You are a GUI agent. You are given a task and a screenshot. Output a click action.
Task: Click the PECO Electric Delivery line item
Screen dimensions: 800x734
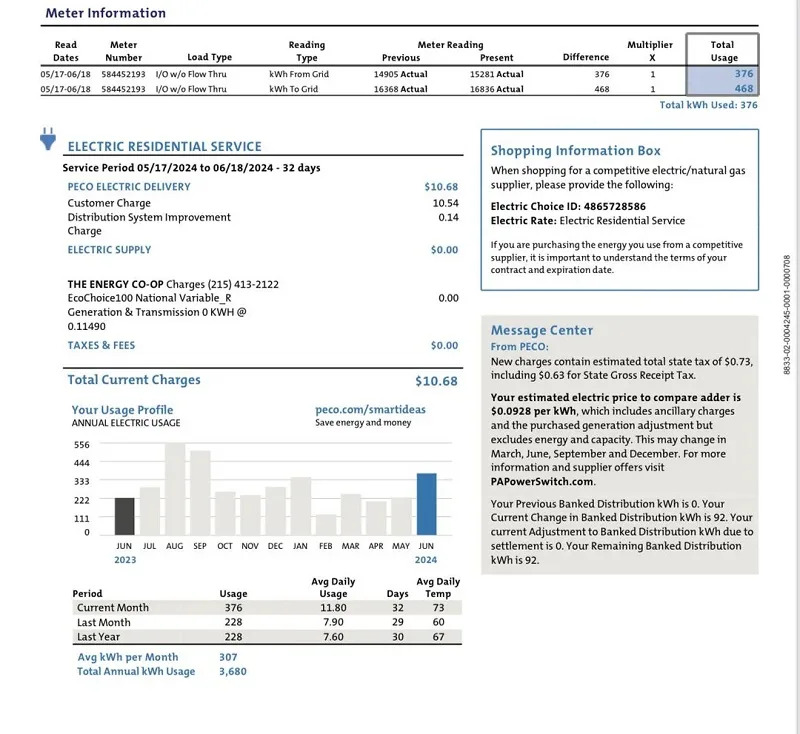pos(129,187)
